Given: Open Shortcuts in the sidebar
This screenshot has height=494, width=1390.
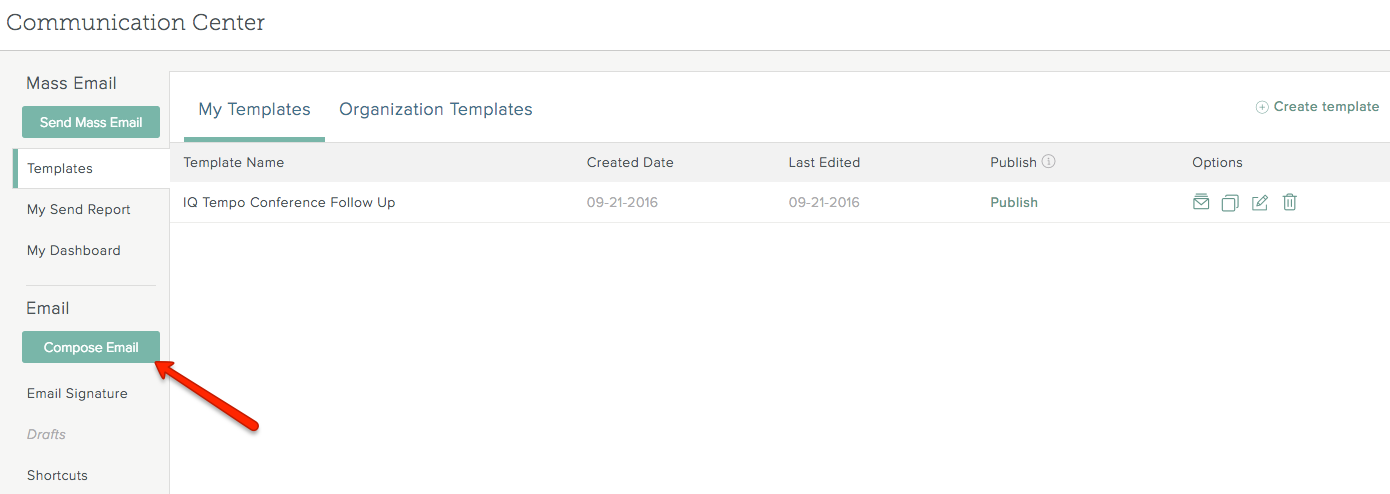Looking at the screenshot, I should click(x=57, y=475).
